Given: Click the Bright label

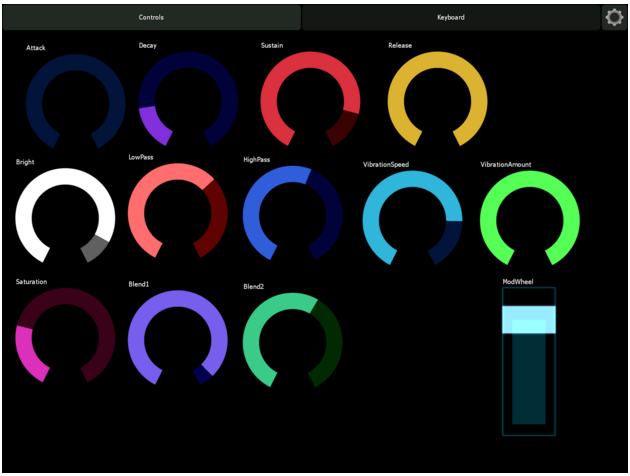Looking at the screenshot, I should click(x=25, y=162).
